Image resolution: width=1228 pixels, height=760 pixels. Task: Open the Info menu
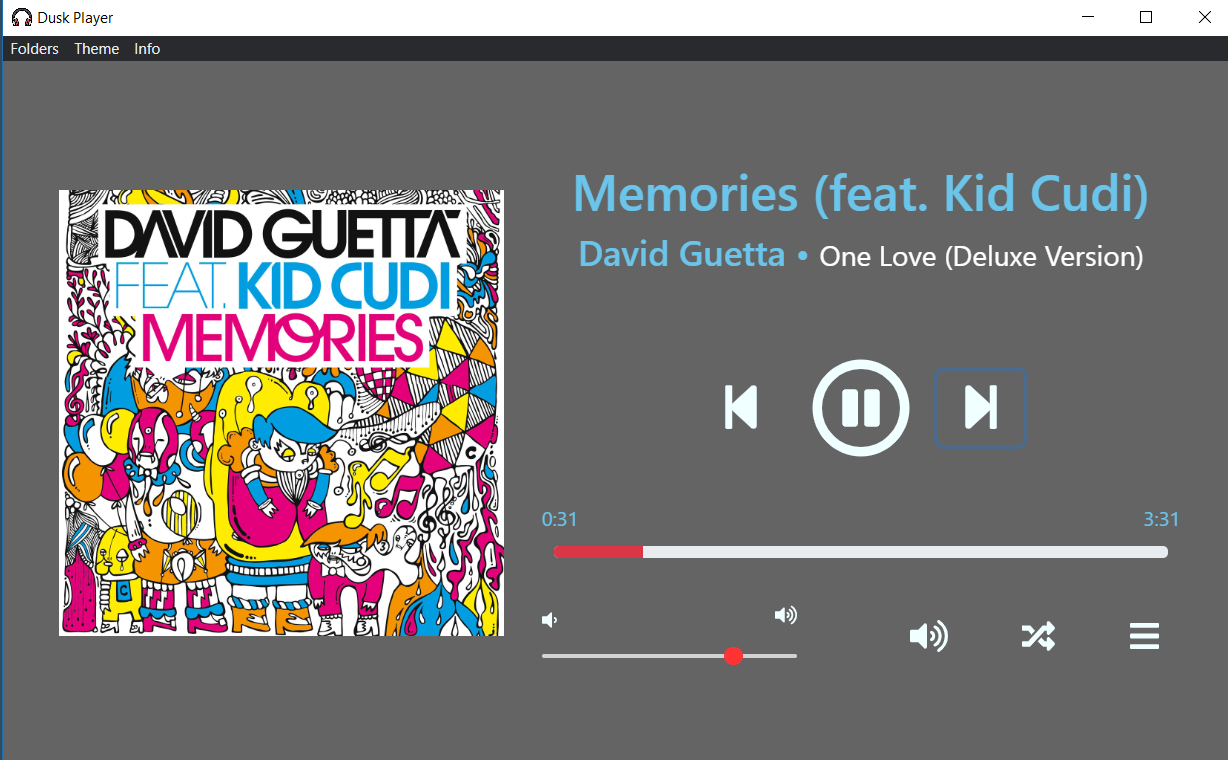[147, 49]
